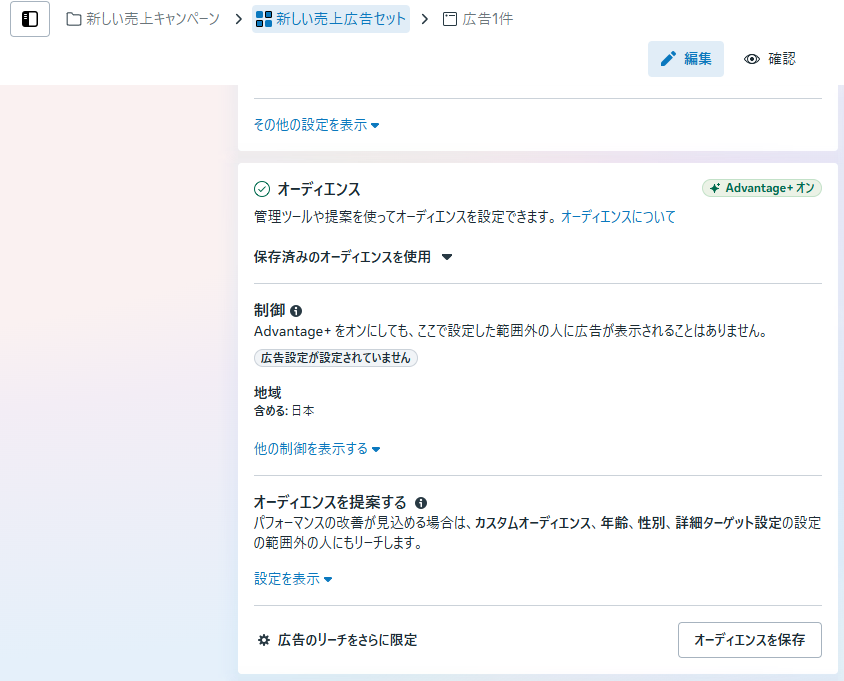Viewport: 844px width, 681px height.
Task: Expand 設定を表示 under audience suggestion
Action: 293,579
